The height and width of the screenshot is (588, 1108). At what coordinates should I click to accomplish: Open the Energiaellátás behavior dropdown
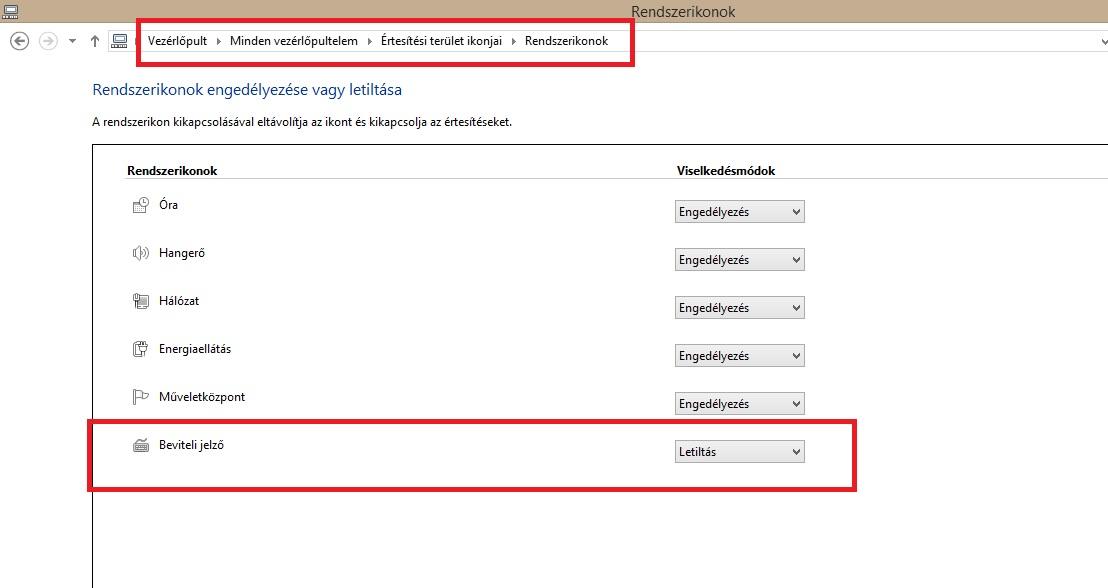click(x=740, y=355)
